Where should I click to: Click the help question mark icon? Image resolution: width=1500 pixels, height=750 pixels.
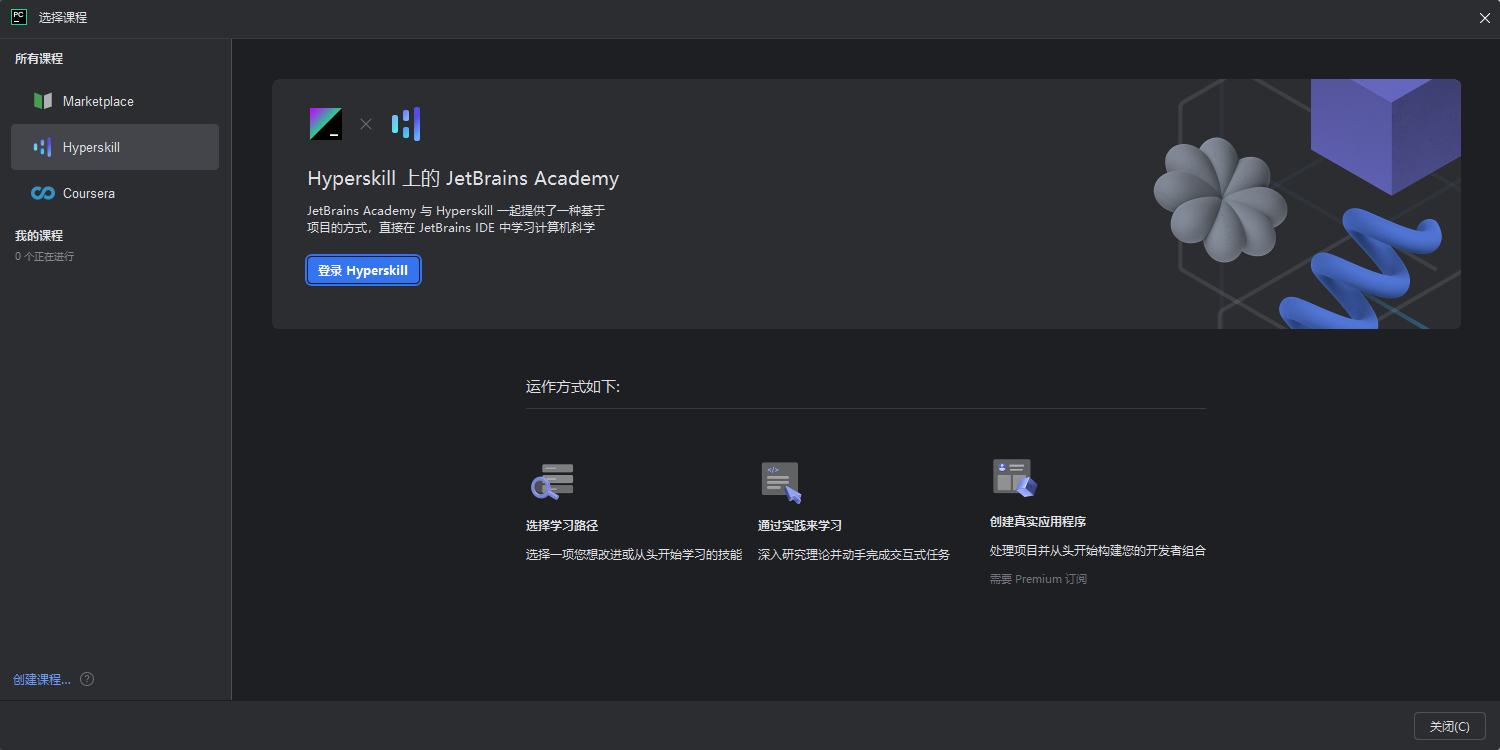tap(87, 679)
